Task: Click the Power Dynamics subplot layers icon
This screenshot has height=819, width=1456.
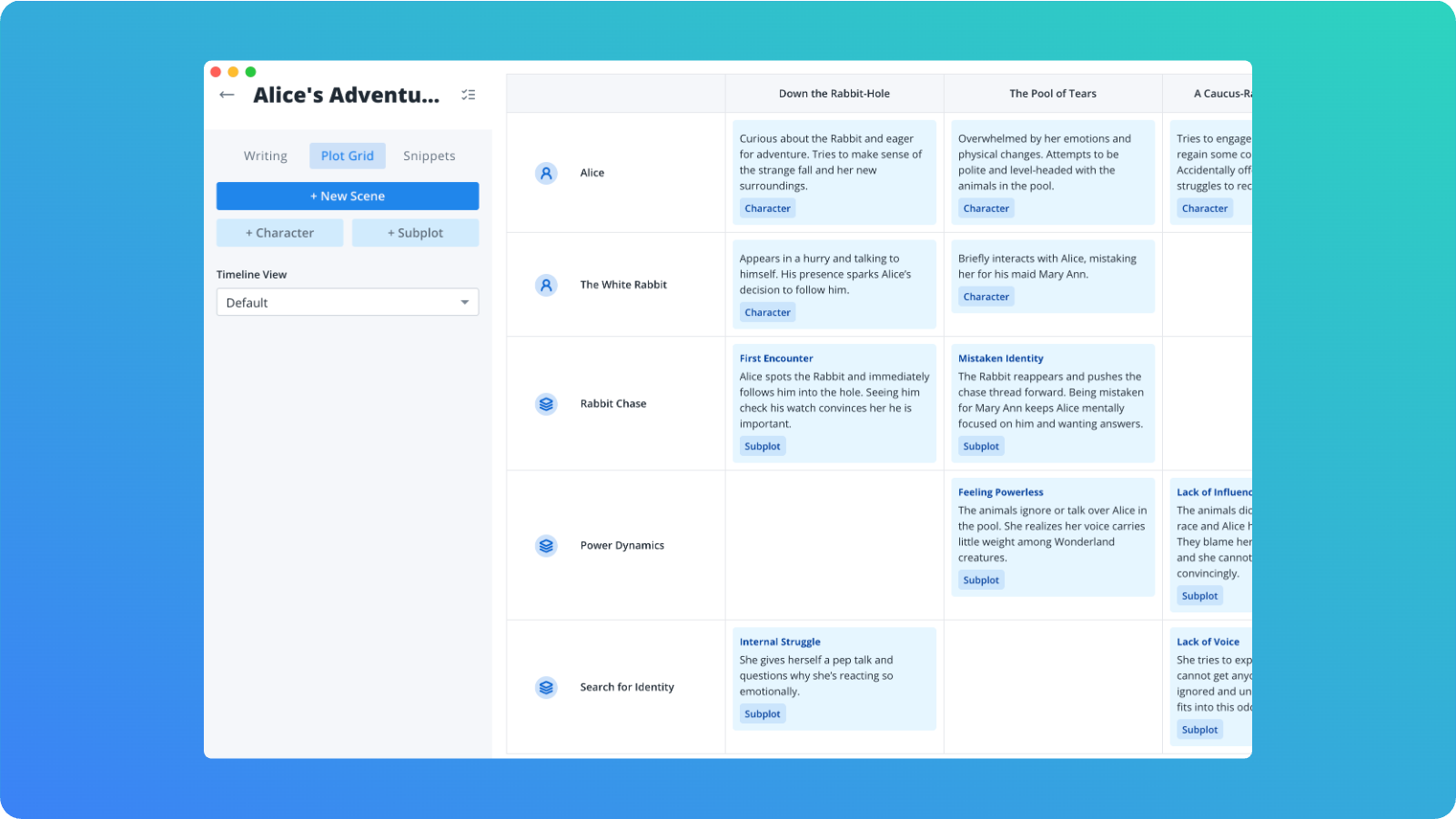Action: pyautogui.click(x=546, y=546)
